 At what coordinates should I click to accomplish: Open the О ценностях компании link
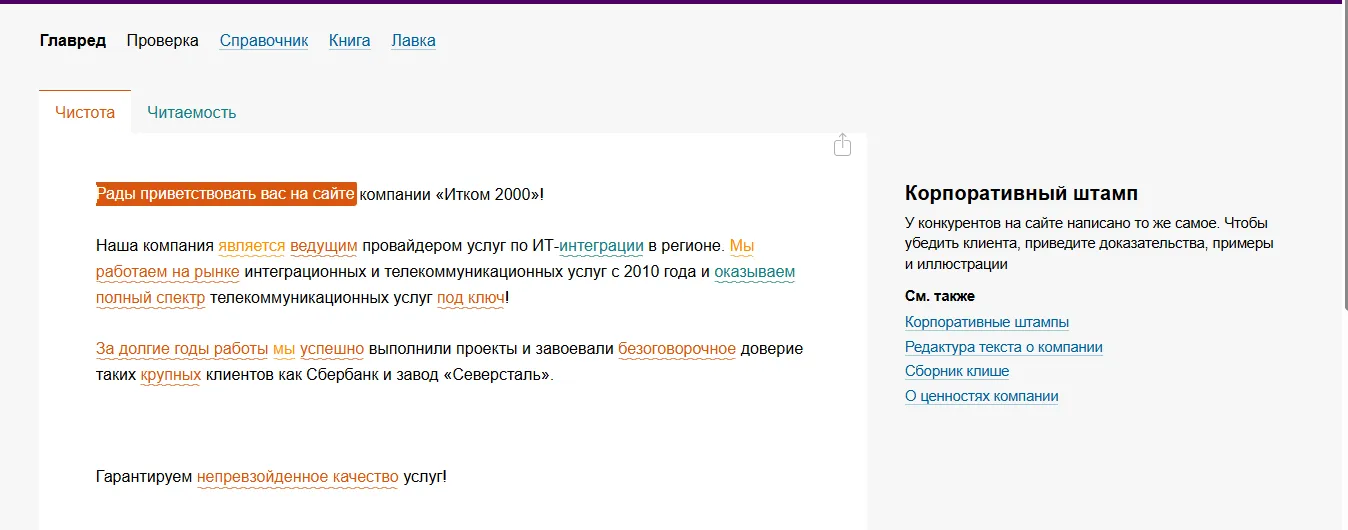pyautogui.click(x=982, y=396)
